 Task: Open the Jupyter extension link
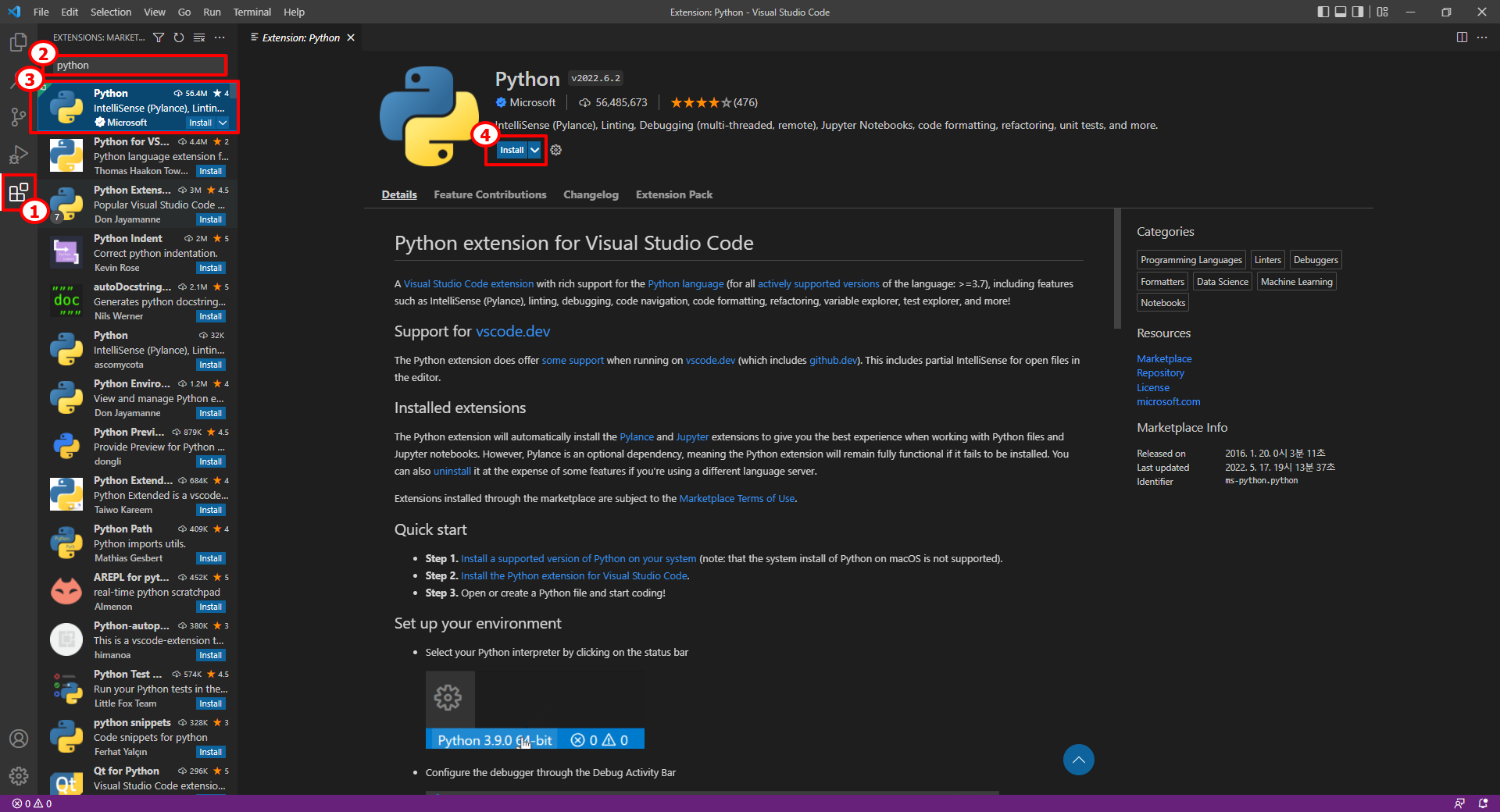coord(692,436)
